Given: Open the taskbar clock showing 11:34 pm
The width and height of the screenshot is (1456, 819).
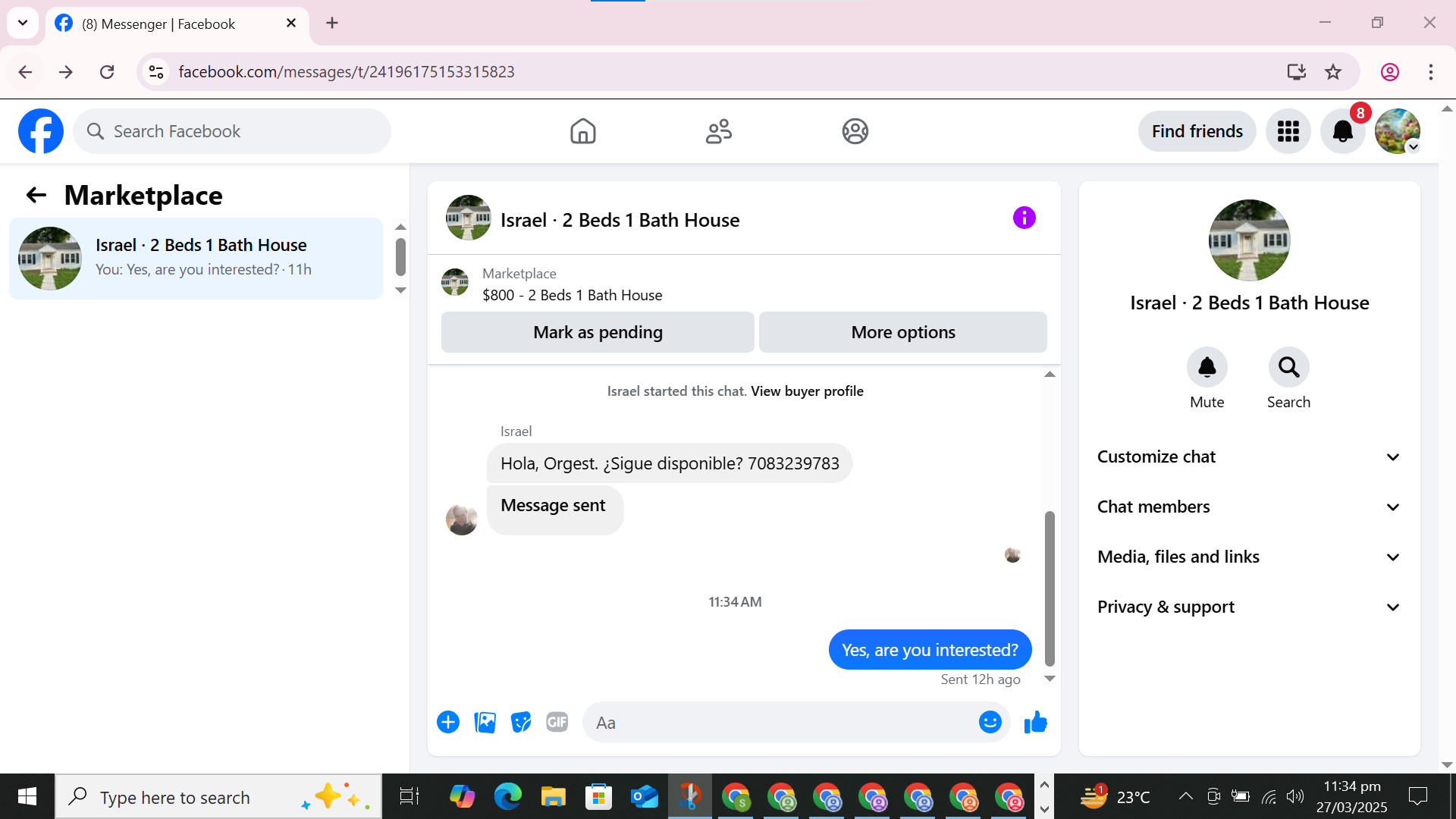Looking at the screenshot, I should click(1351, 797).
